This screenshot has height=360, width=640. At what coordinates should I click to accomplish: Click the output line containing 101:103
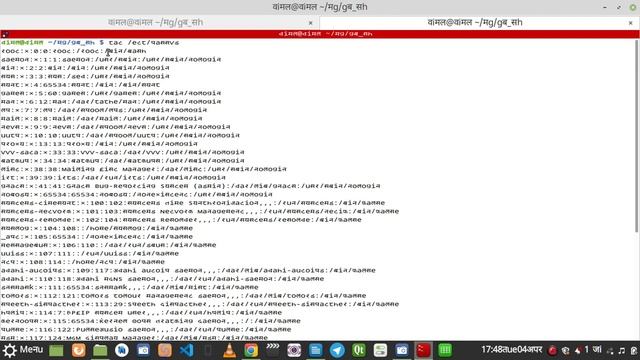(200, 211)
